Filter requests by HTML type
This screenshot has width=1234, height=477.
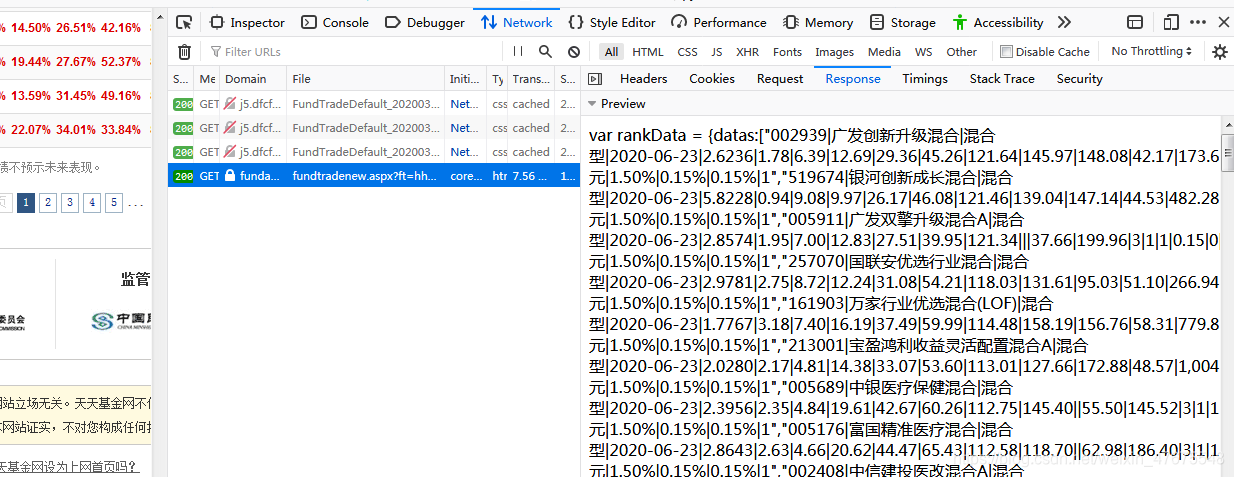click(x=648, y=52)
